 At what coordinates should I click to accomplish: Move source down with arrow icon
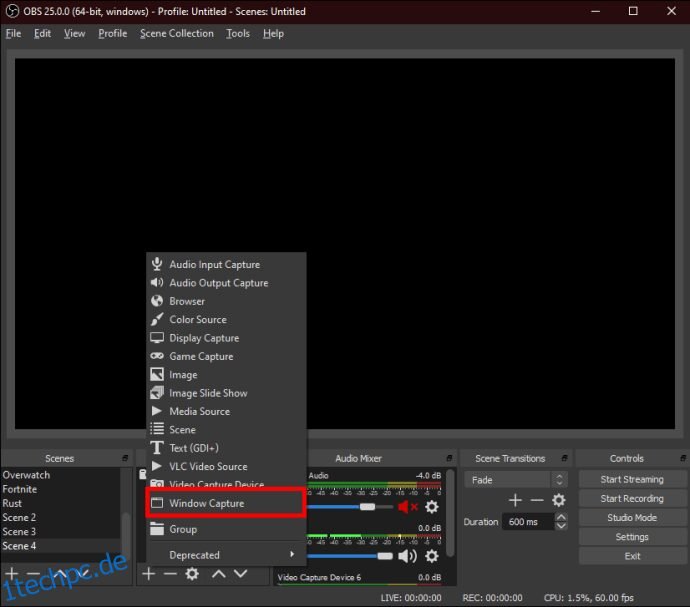coord(240,574)
